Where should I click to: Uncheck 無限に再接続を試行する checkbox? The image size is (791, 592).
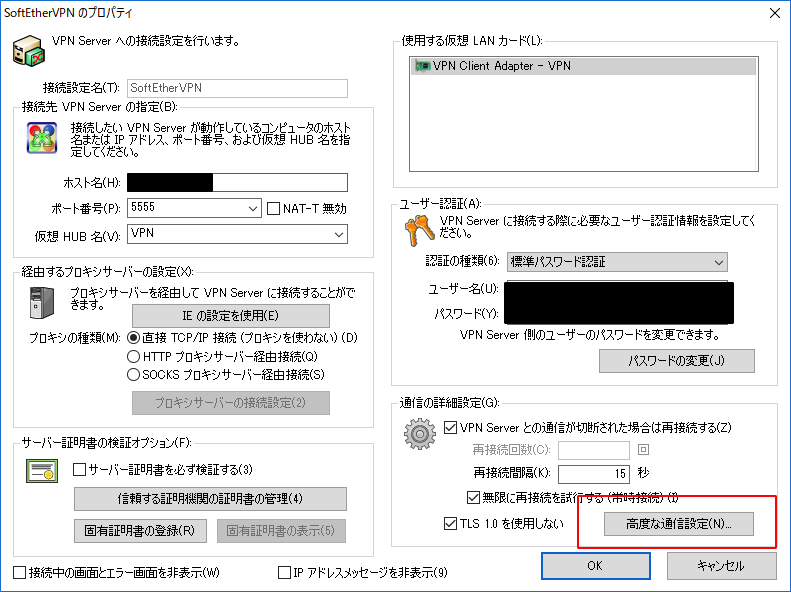click(473, 498)
